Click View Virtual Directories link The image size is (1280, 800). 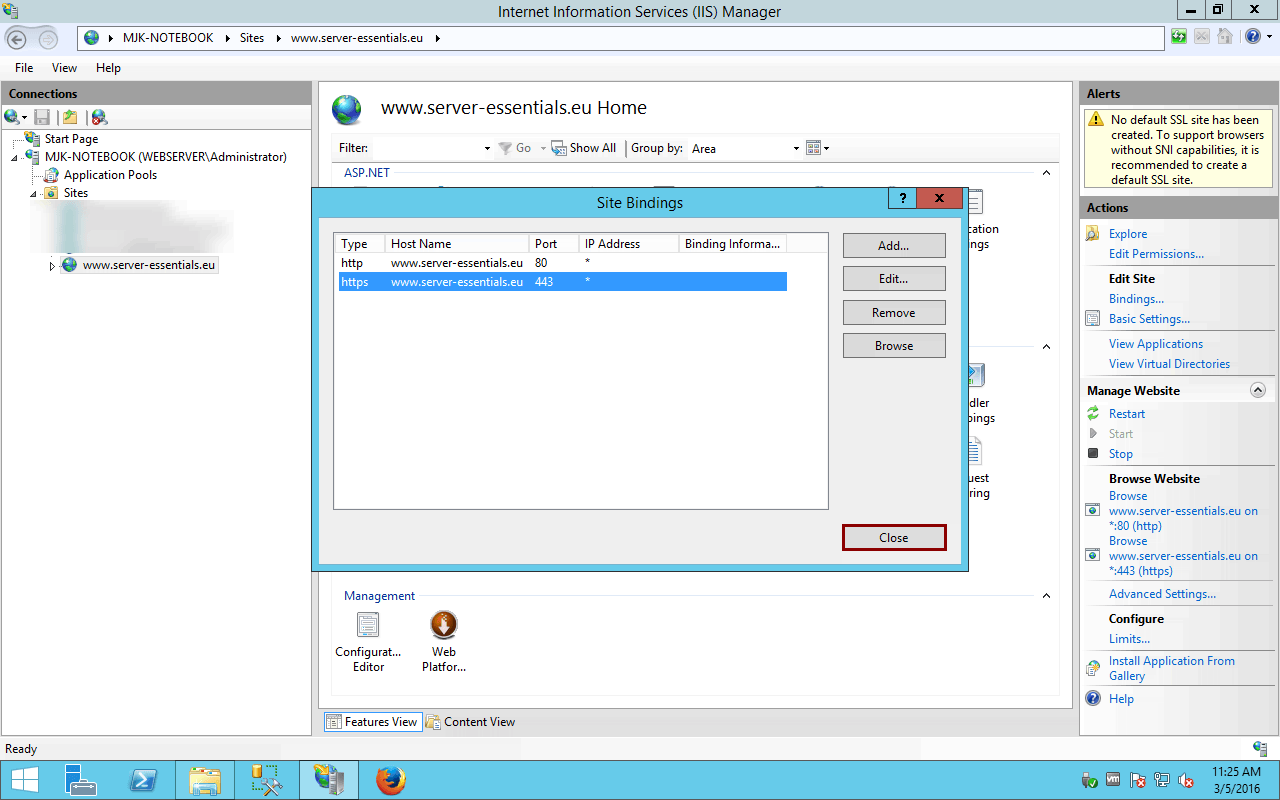[x=1169, y=364]
